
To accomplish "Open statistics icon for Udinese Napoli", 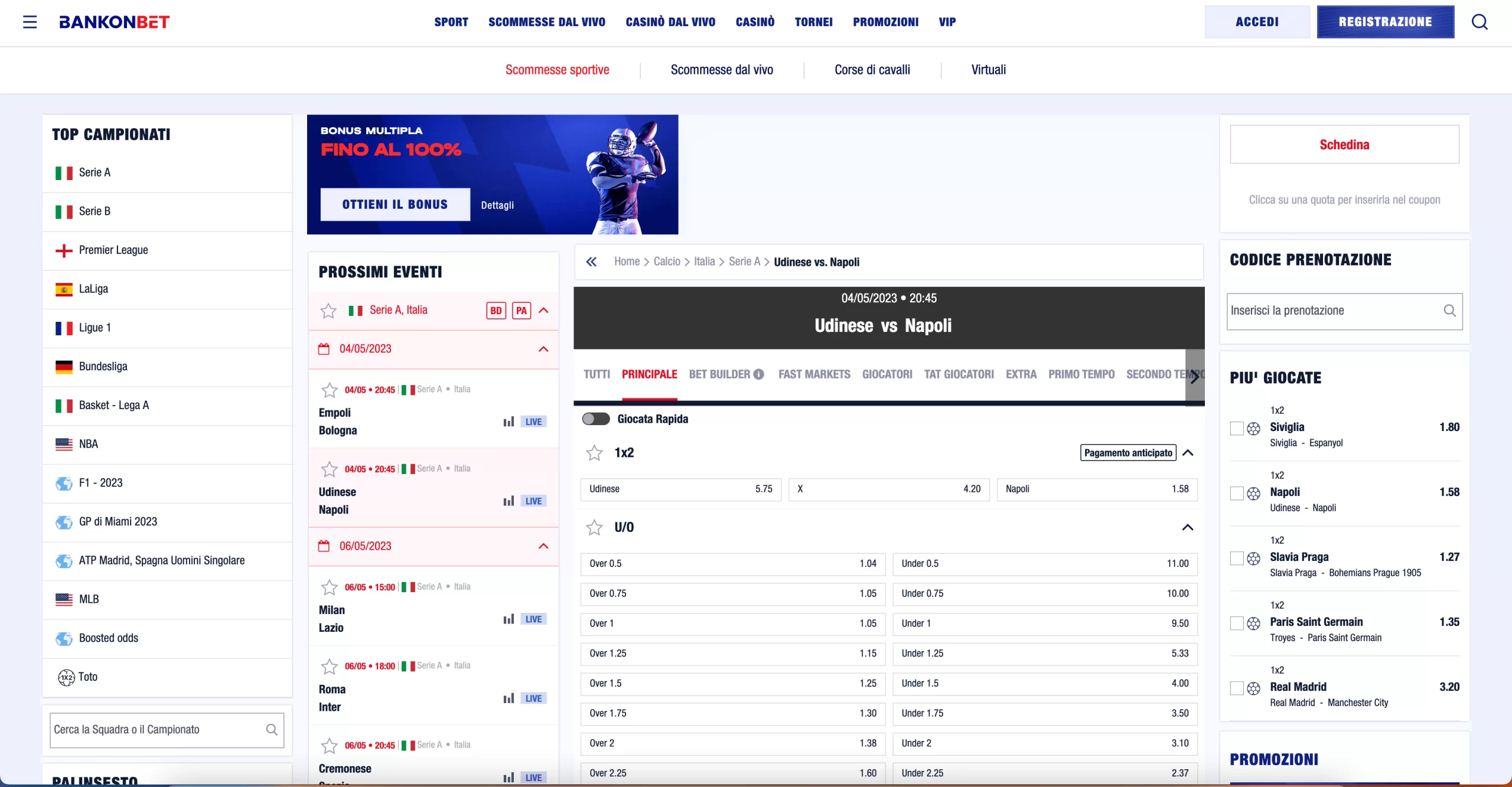I will (509, 501).
